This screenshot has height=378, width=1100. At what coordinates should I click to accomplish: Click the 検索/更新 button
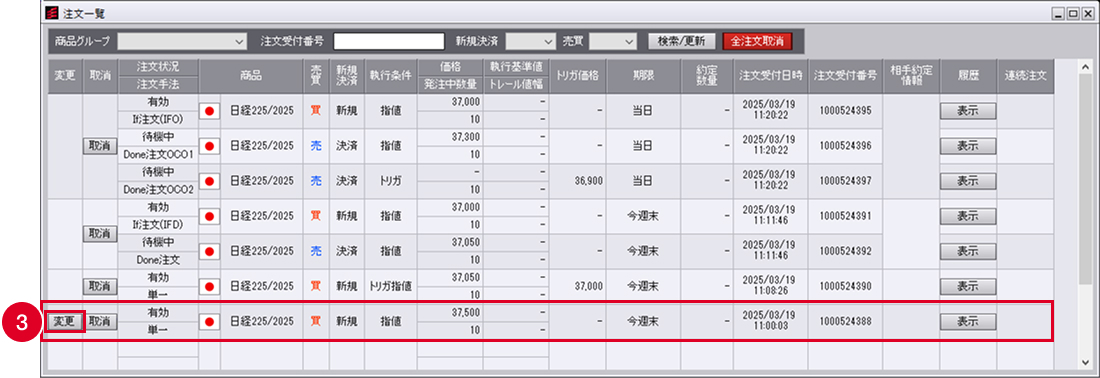[x=681, y=41]
